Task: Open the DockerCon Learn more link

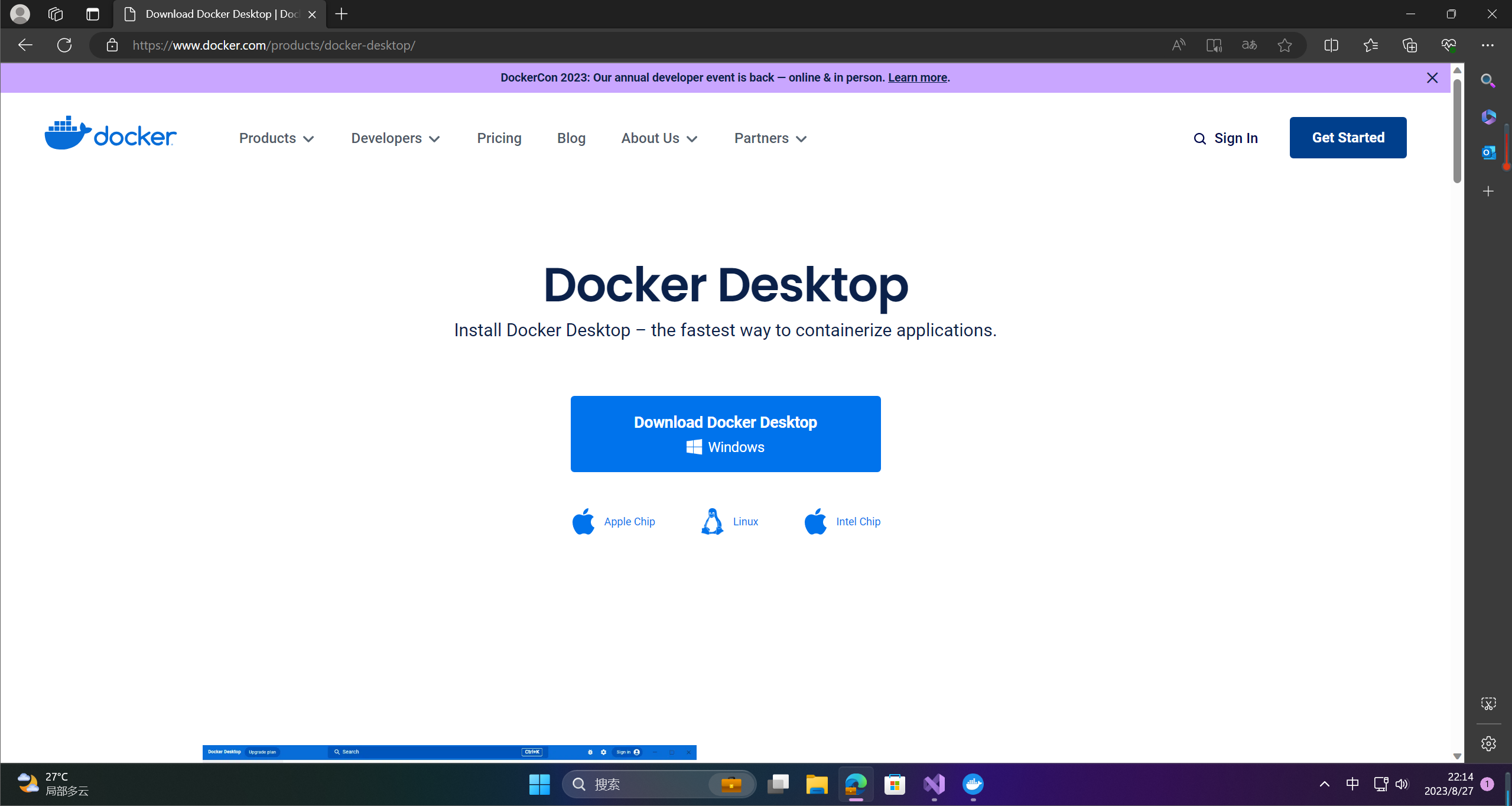Action: [918, 77]
